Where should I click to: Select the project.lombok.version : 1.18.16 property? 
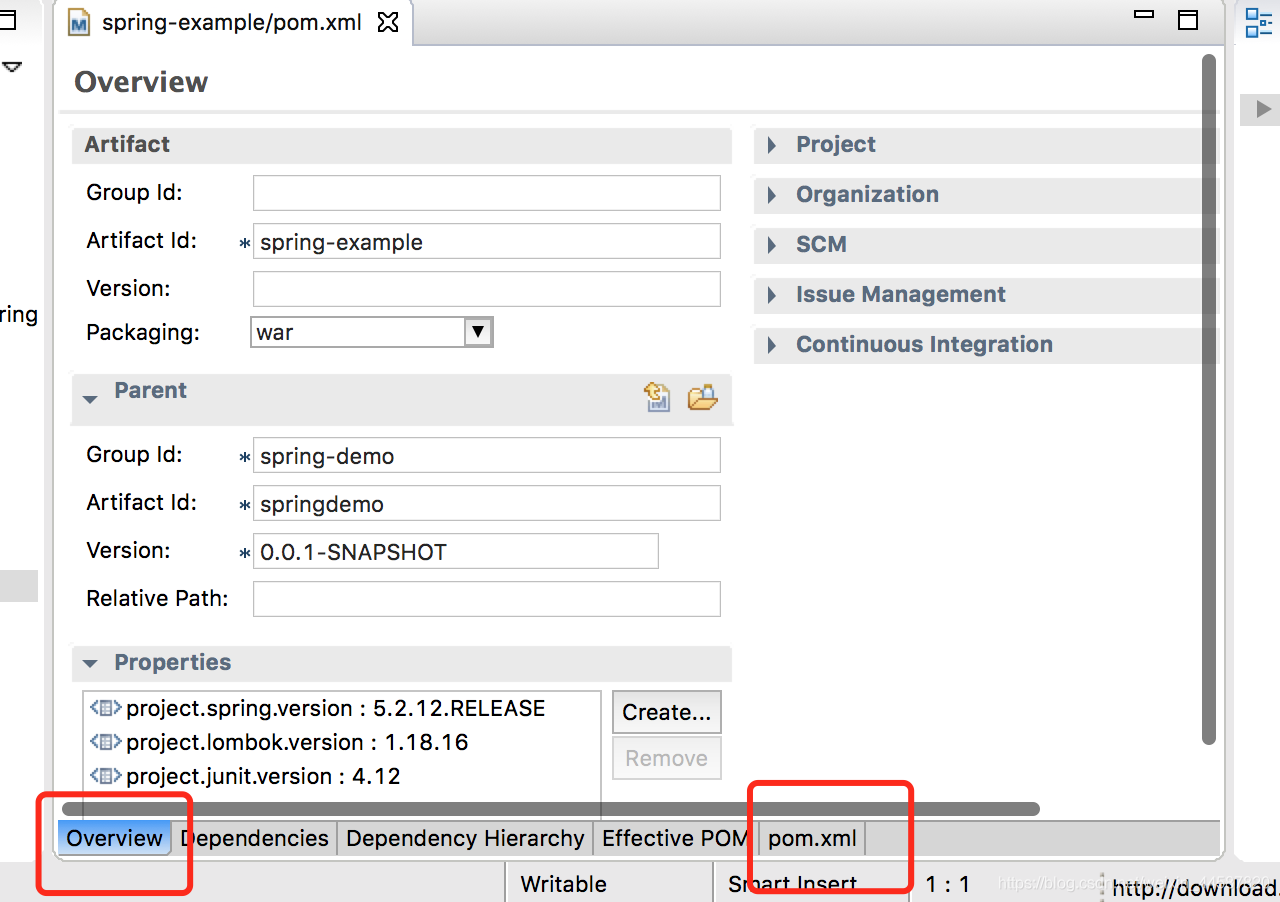click(279, 742)
